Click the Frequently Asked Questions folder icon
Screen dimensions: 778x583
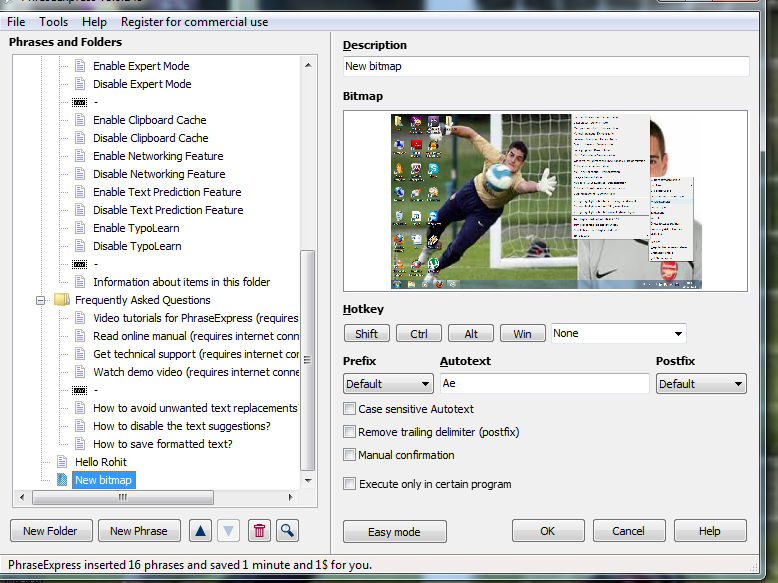point(62,300)
